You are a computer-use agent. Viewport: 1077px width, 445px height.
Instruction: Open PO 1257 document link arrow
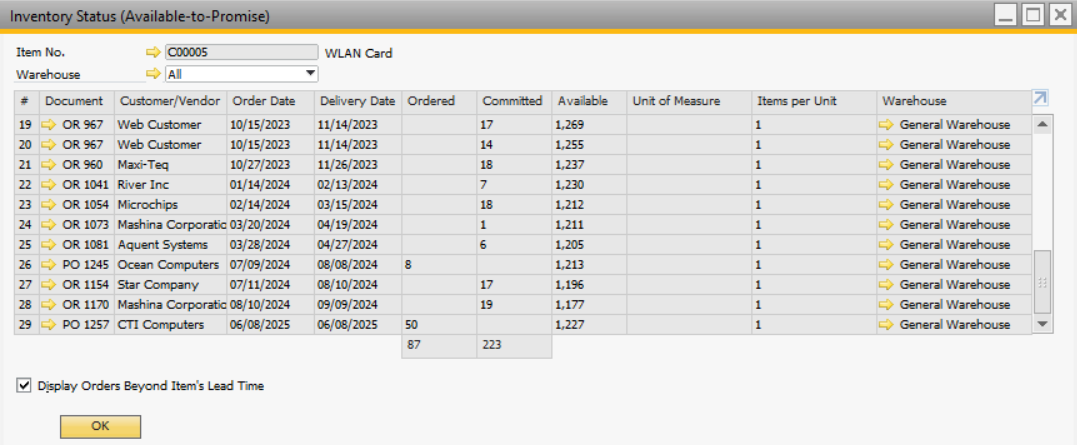coord(49,324)
